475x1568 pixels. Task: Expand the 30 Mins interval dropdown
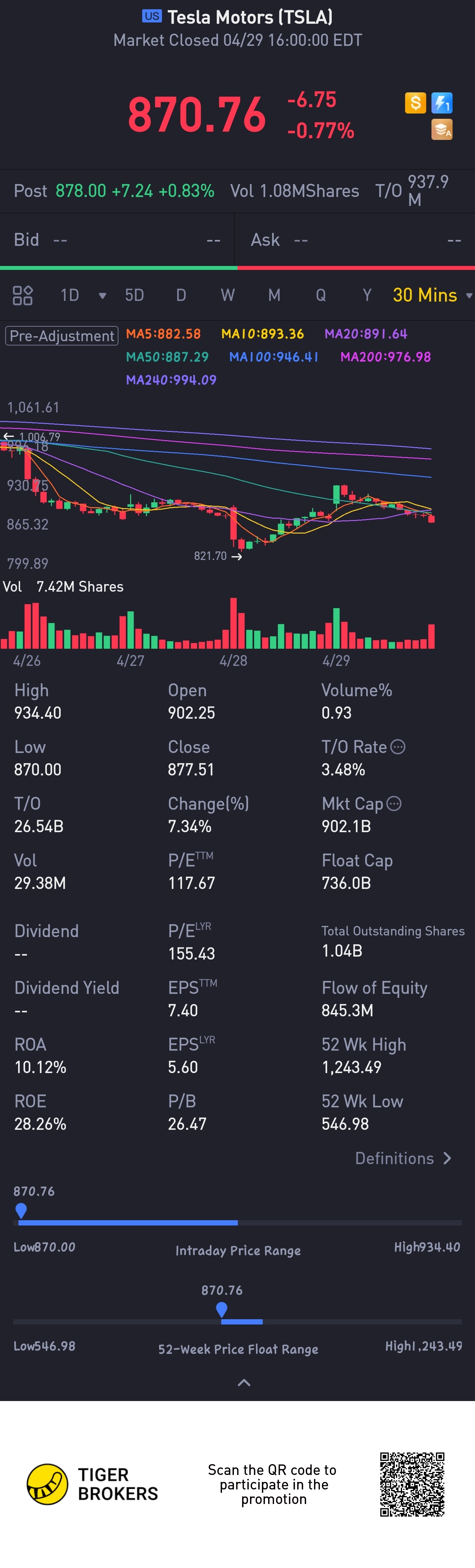(468, 296)
